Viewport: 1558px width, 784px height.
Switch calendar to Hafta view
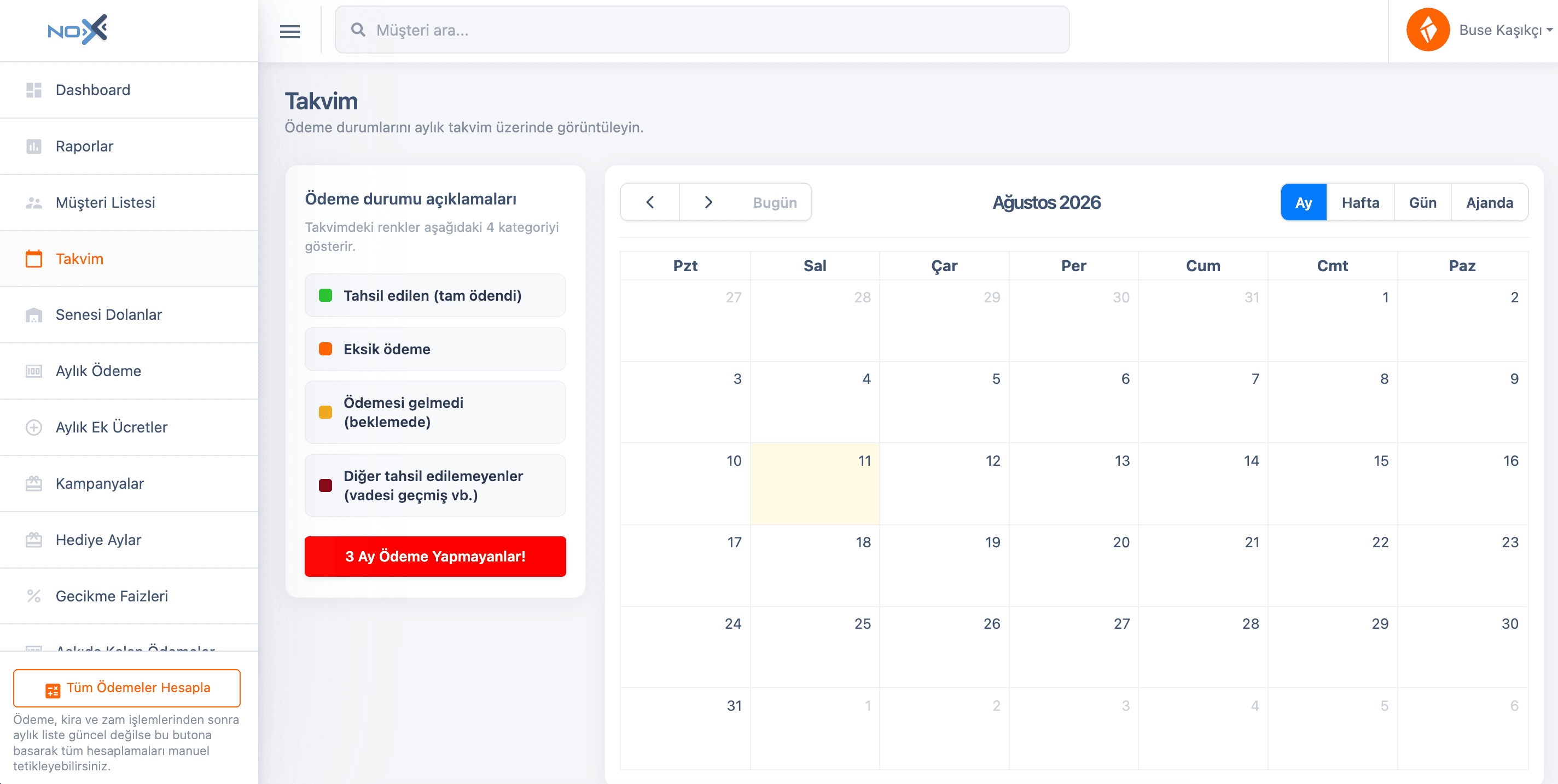pos(1360,202)
